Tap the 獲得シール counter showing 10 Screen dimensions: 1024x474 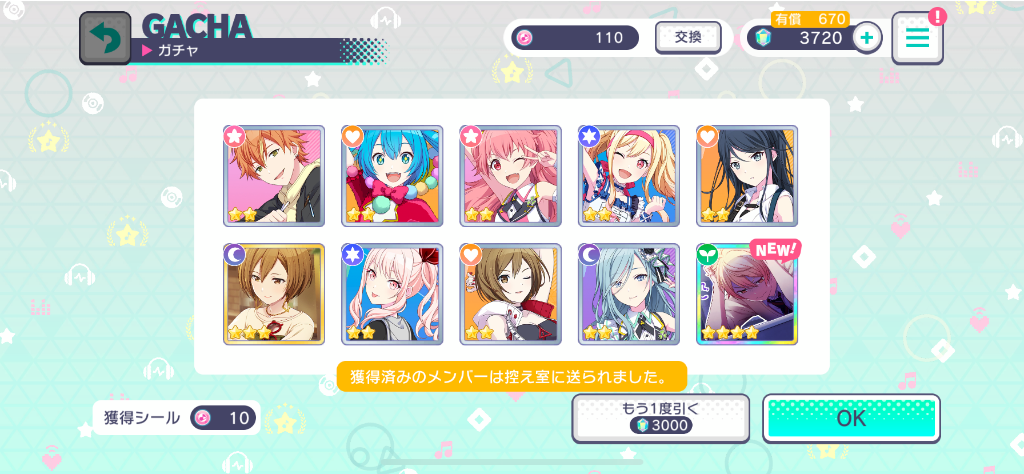pos(177,418)
